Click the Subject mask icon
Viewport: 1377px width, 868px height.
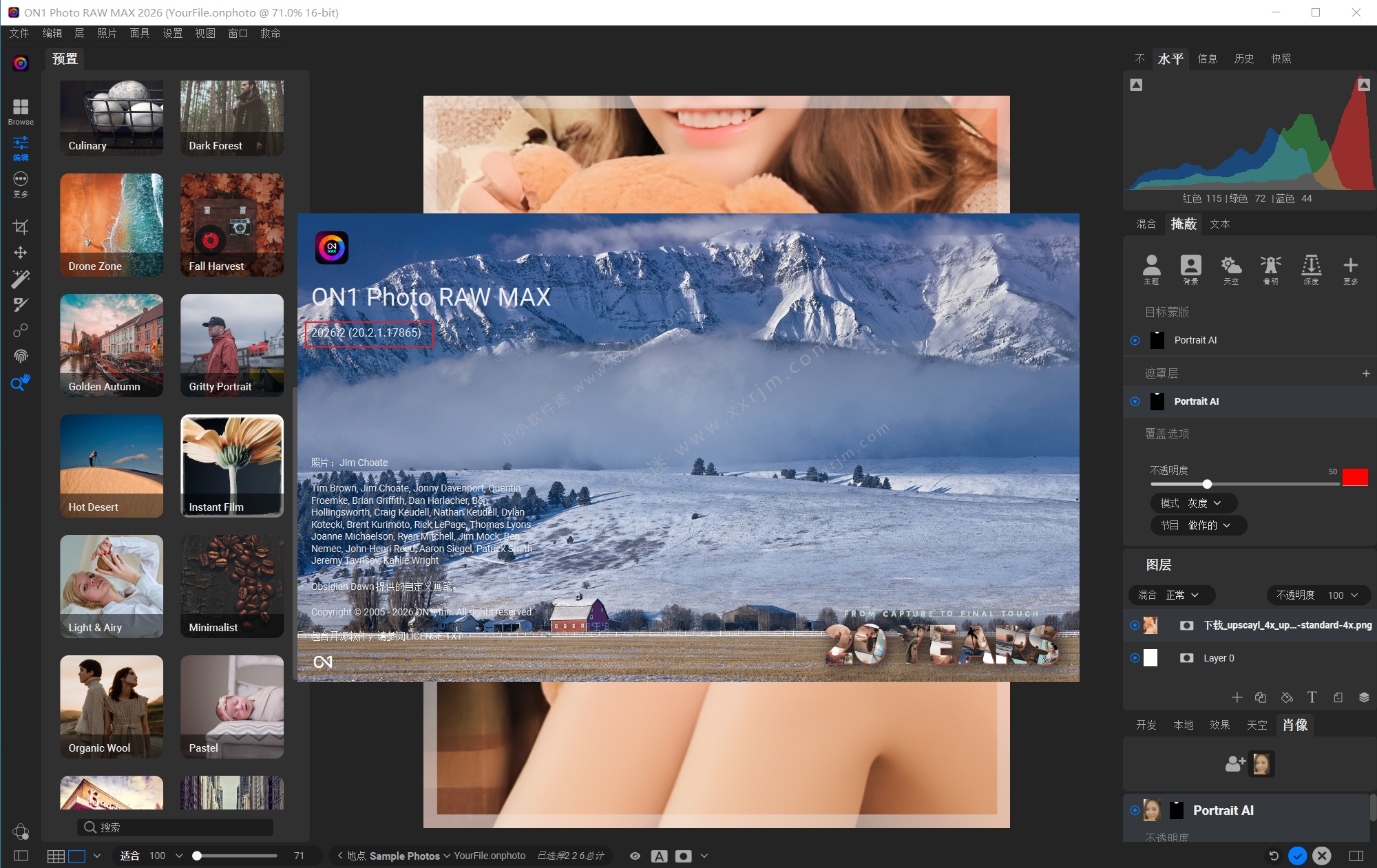1151,268
